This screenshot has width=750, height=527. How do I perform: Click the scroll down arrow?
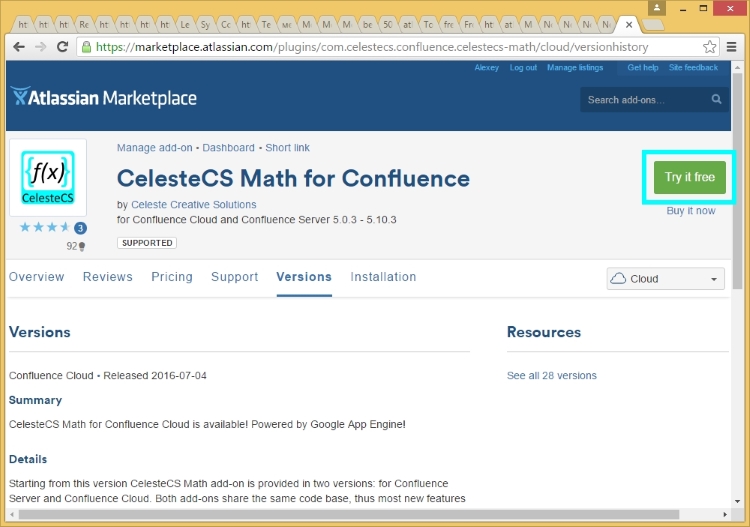click(x=737, y=501)
